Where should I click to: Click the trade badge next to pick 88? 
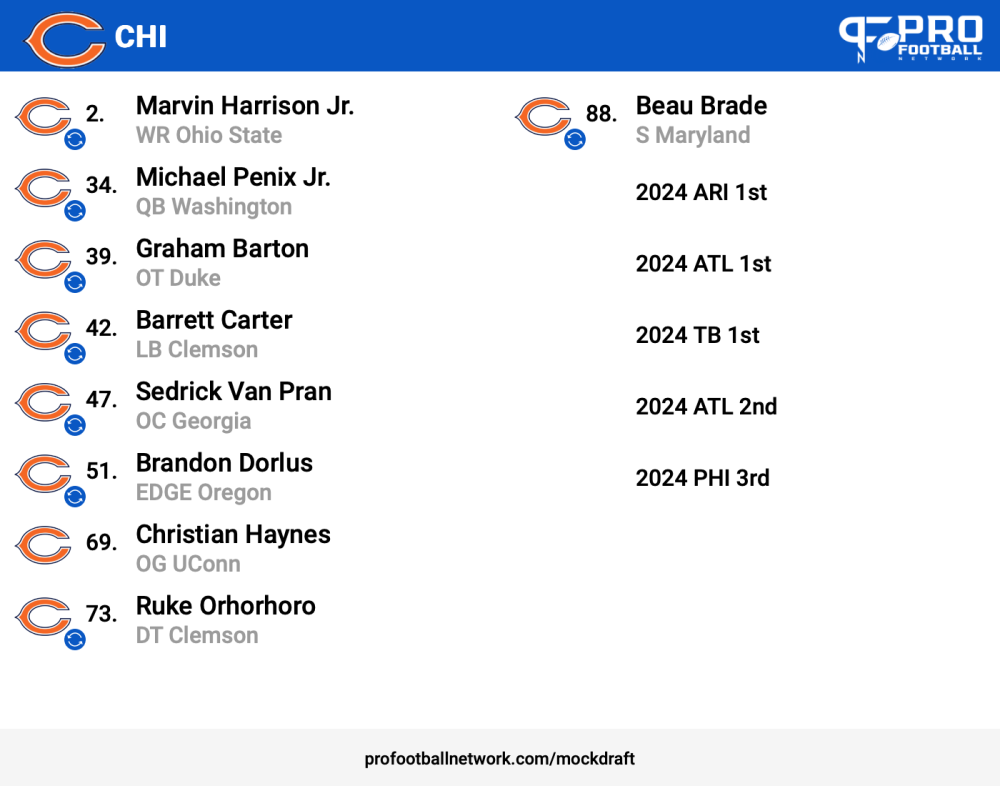pyautogui.click(x=575, y=139)
